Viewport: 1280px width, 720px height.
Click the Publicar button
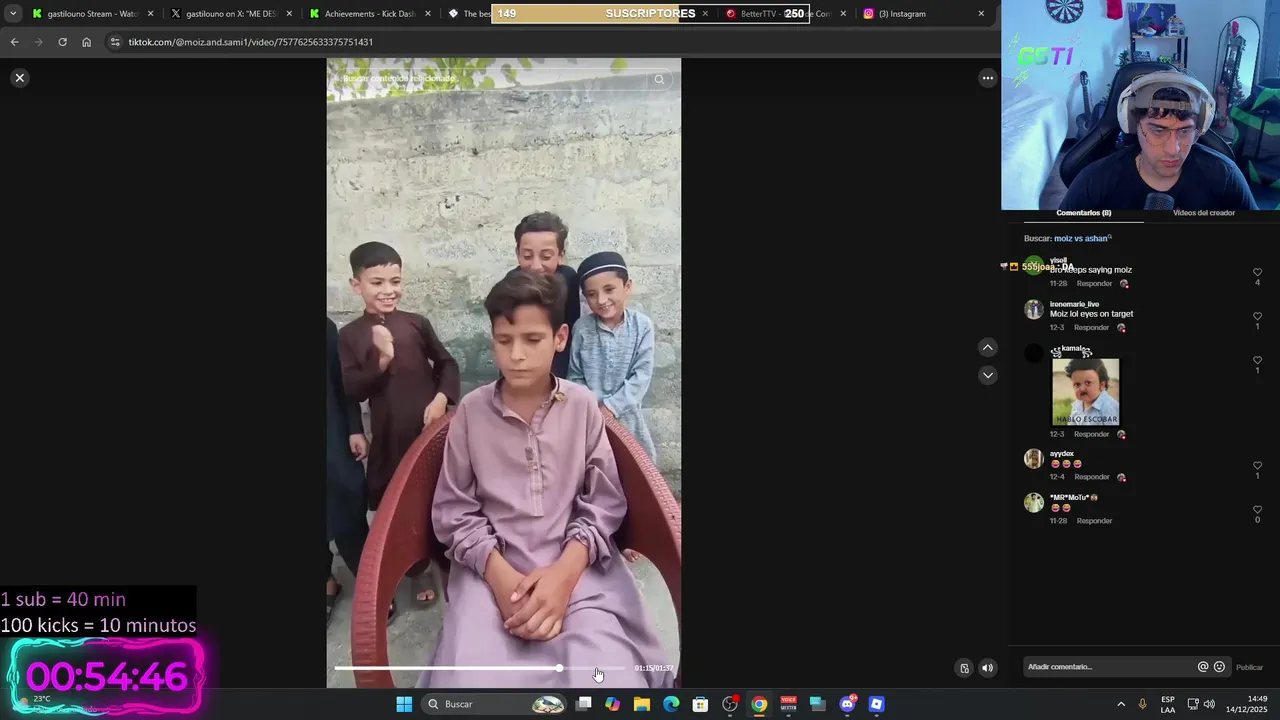1249,667
